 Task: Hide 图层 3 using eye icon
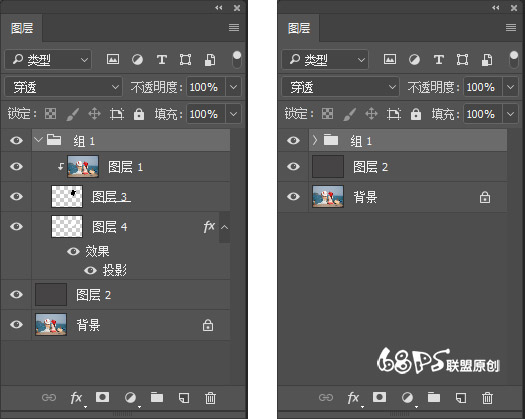point(16,197)
